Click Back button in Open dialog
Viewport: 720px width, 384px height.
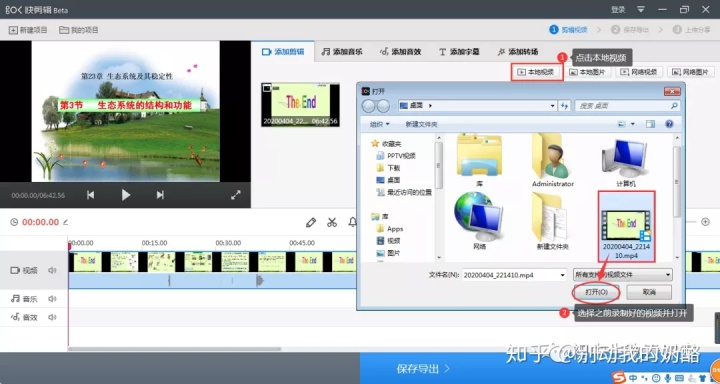pos(369,106)
